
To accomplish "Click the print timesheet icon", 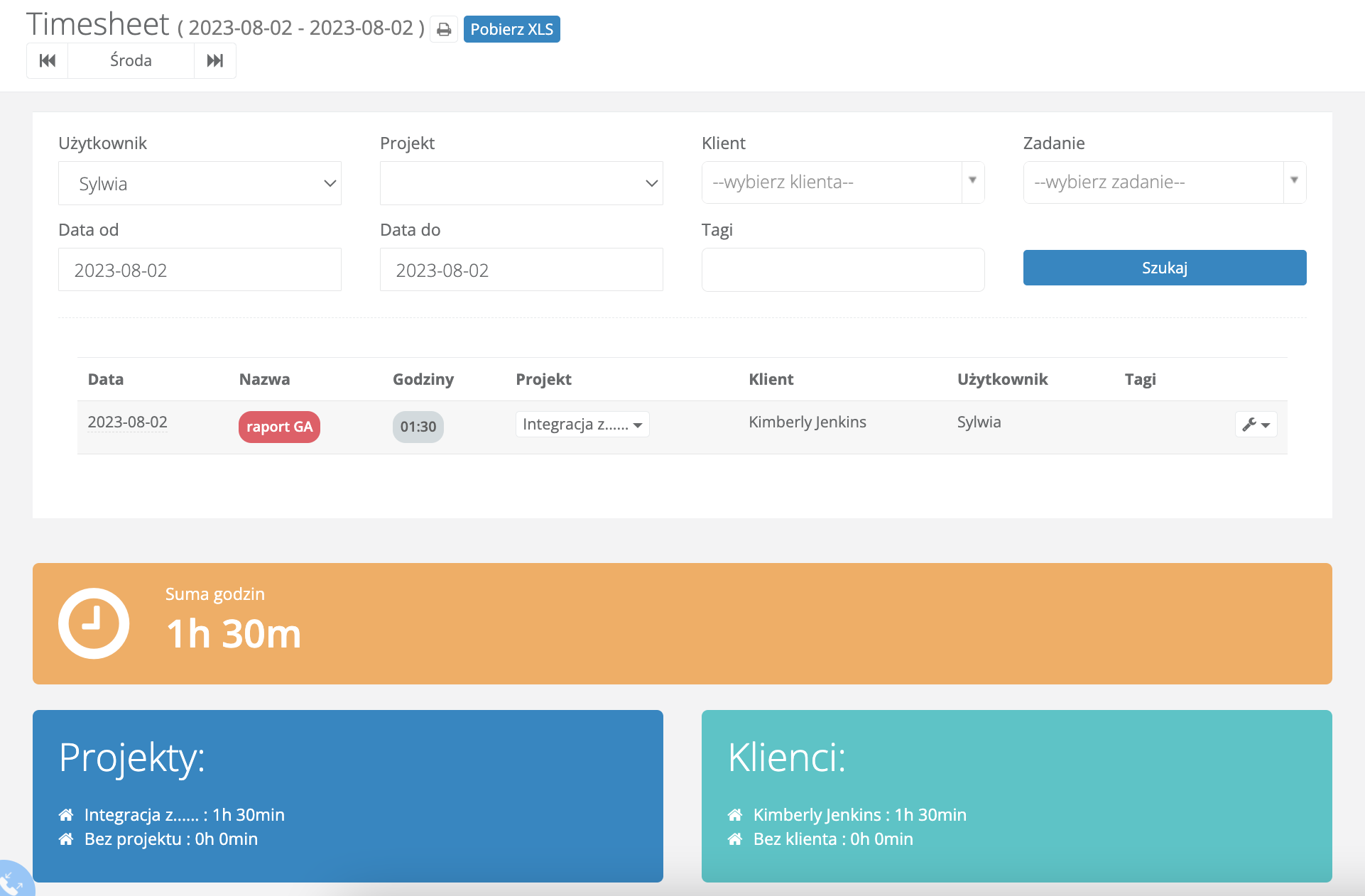I will click(x=444, y=29).
